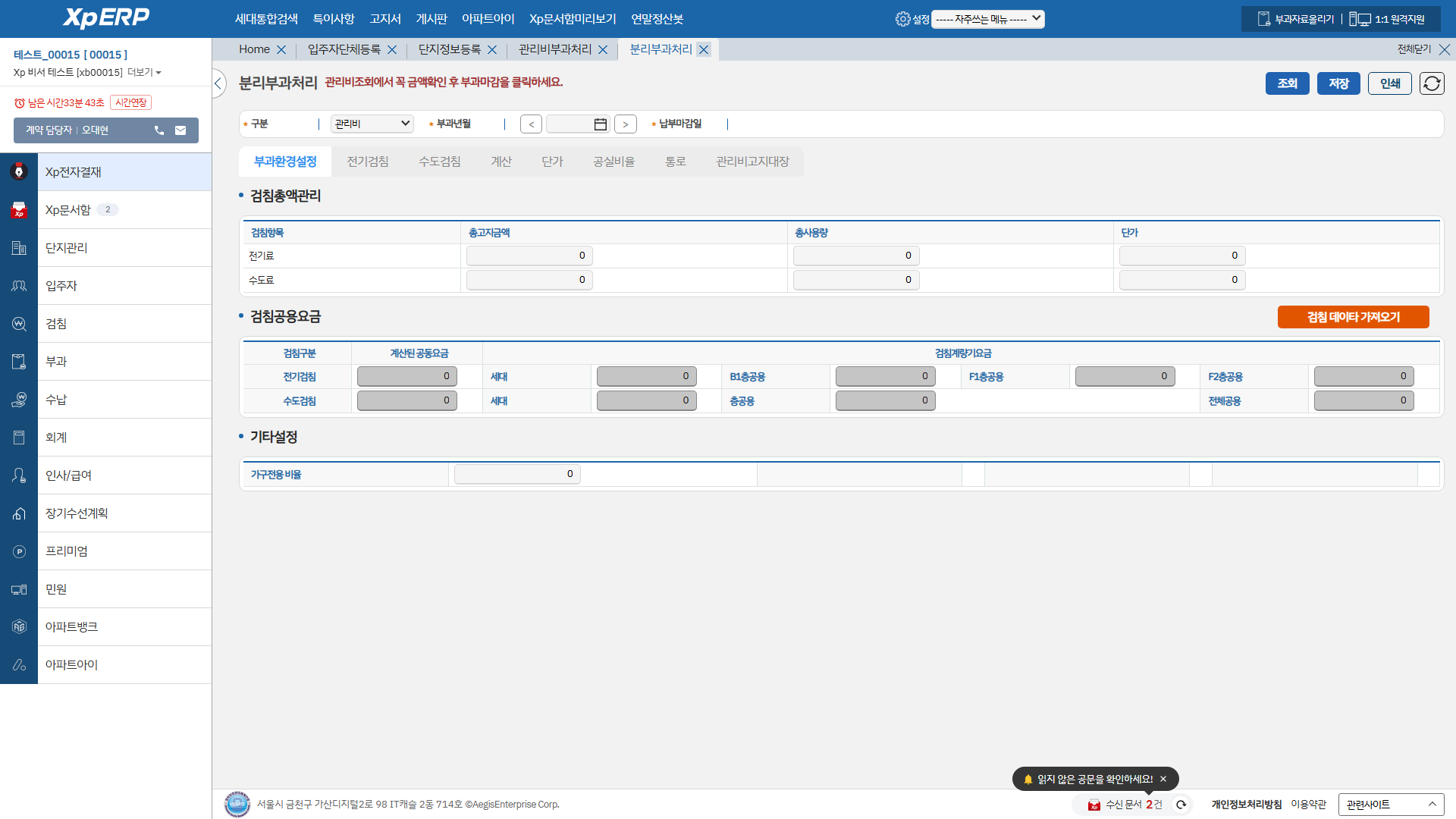Expand 더보기 under account name
Screen dimensions: 1456x819
144,73
